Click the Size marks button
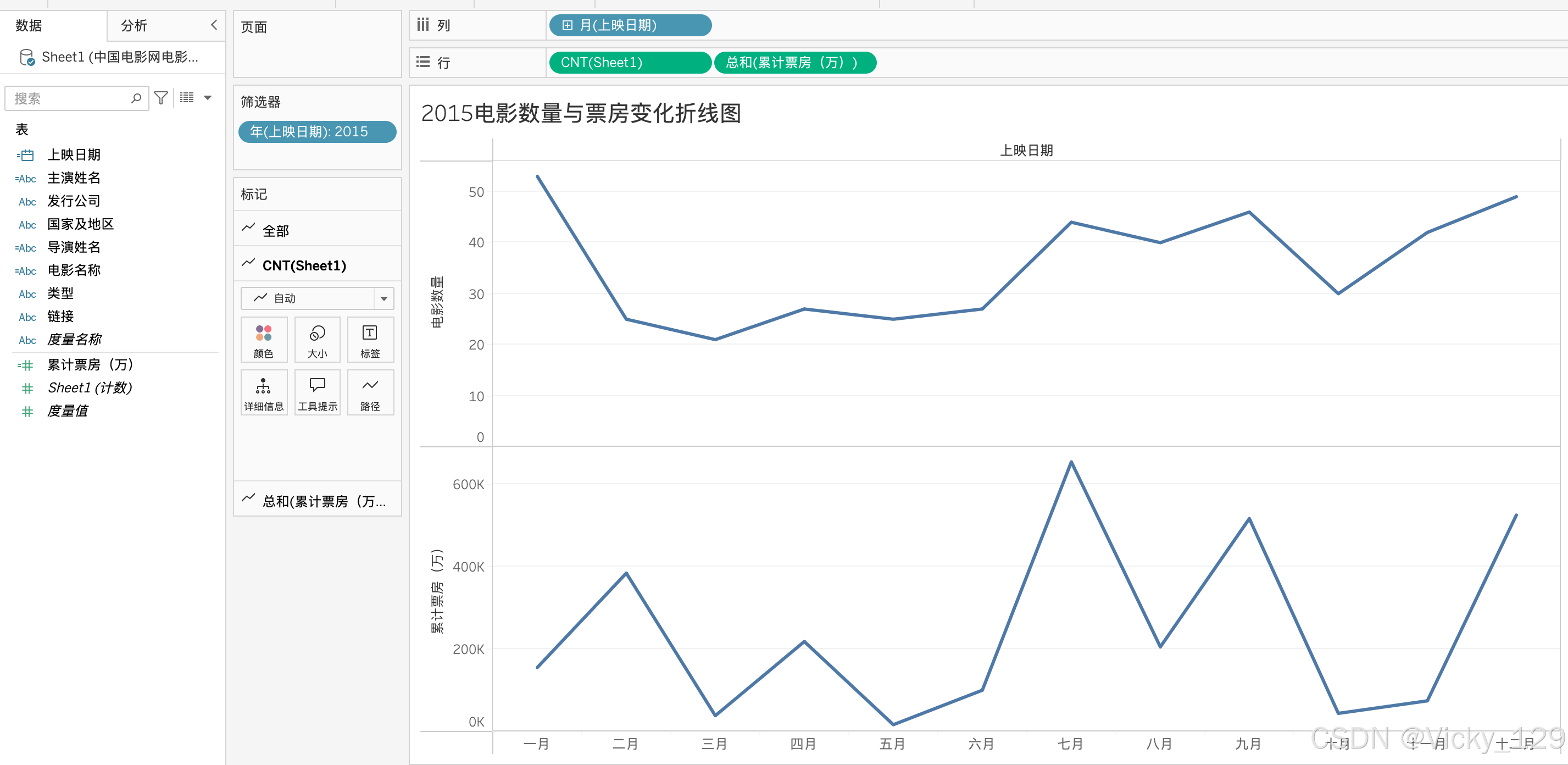This screenshot has width=1568, height=765. click(x=317, y=340)
